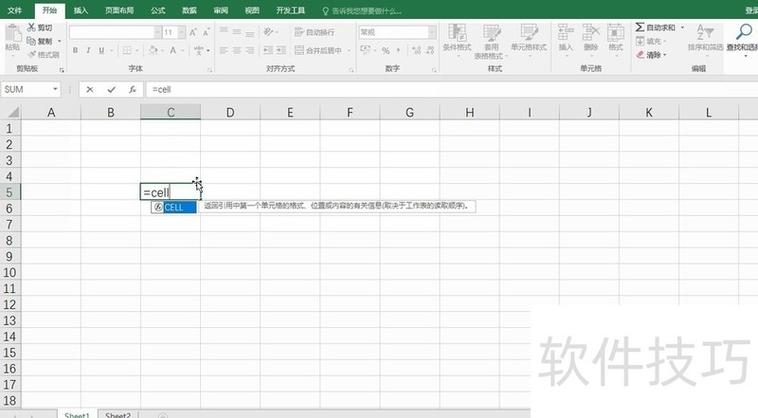Click Merge and Center (合并后居中)

tap(319, 50)
